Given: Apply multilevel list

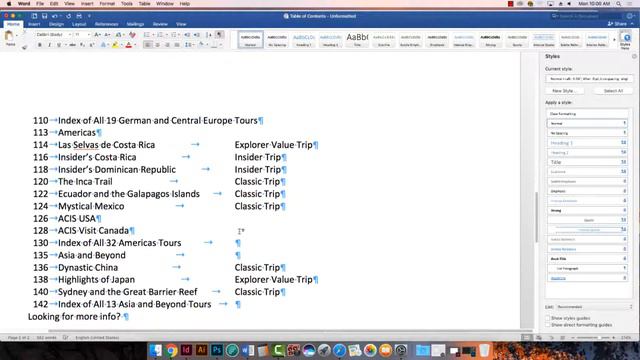Looking at the screenshot, I should coord(173,35).
